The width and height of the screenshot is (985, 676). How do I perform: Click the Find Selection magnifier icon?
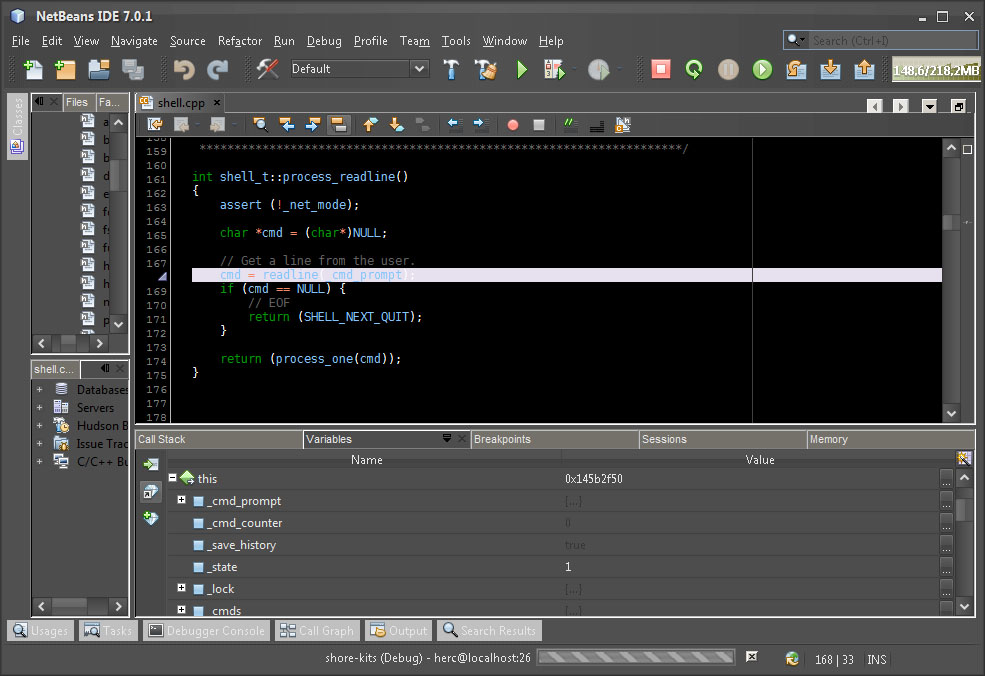tap(260, 124)
